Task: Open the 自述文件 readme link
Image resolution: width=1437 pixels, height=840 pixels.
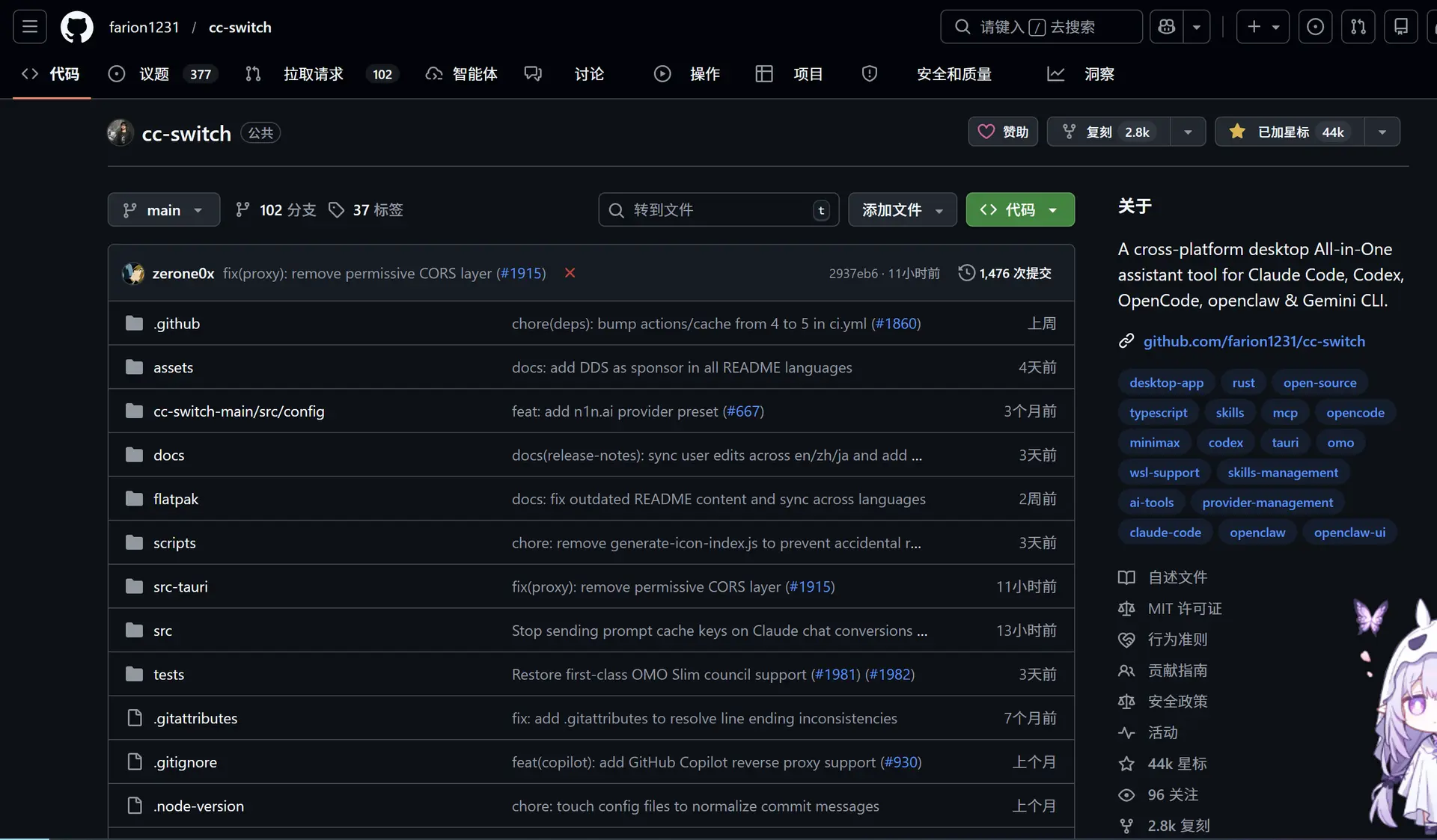Action: tap(1163, 577)
